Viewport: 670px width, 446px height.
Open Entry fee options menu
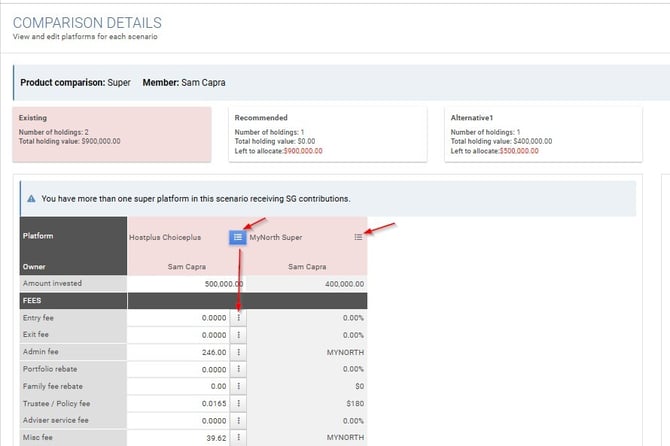[x=238, y=317]
